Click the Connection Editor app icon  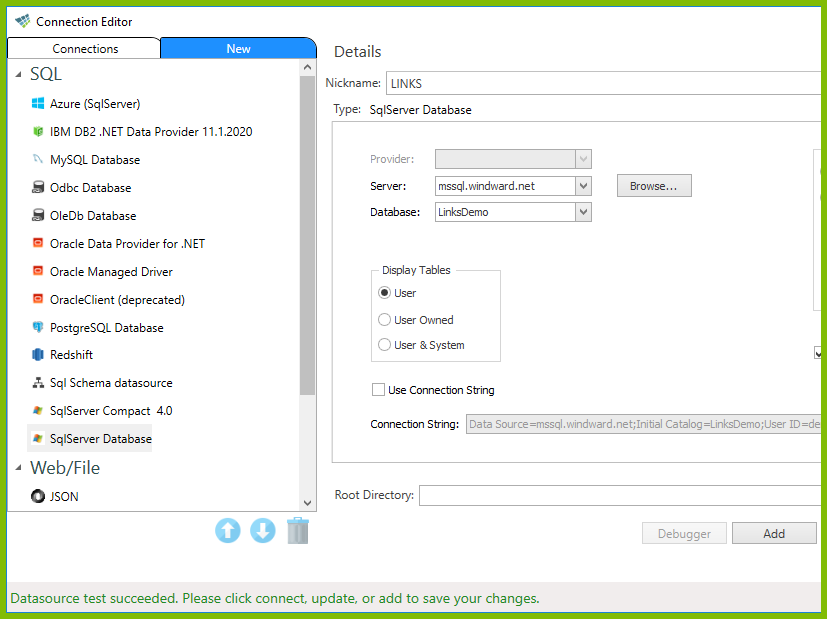pyautogui.click(x=23, y=22)
